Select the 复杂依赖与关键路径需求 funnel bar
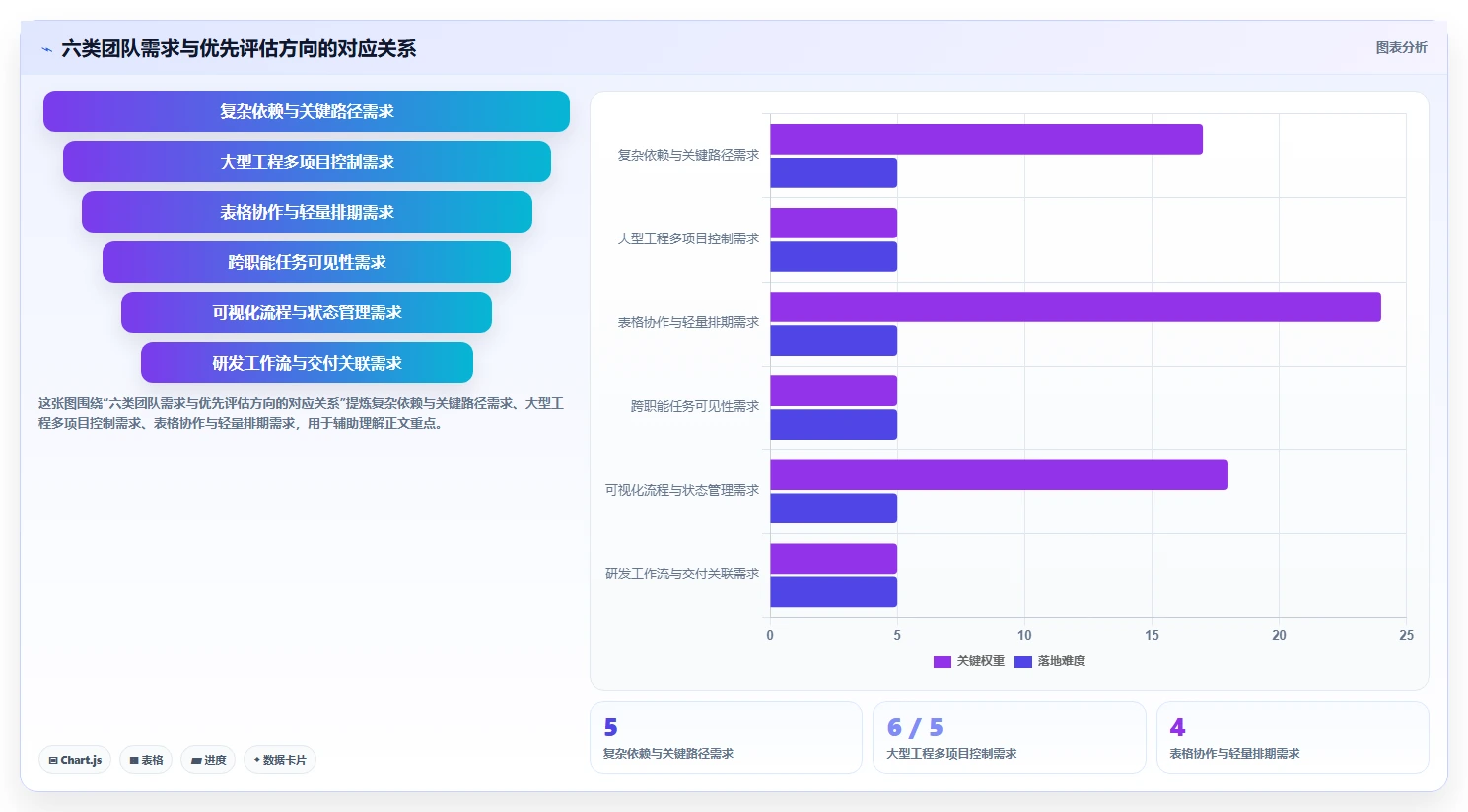This screenshot has height=812, width=1468. coord(307,111)
